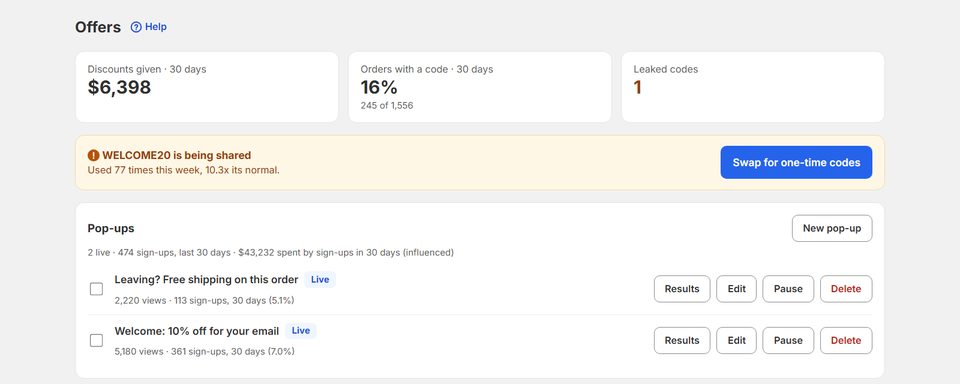Open the Leaked codes card
This screenshot has height=384, width=960.
(x=753, y=87)
